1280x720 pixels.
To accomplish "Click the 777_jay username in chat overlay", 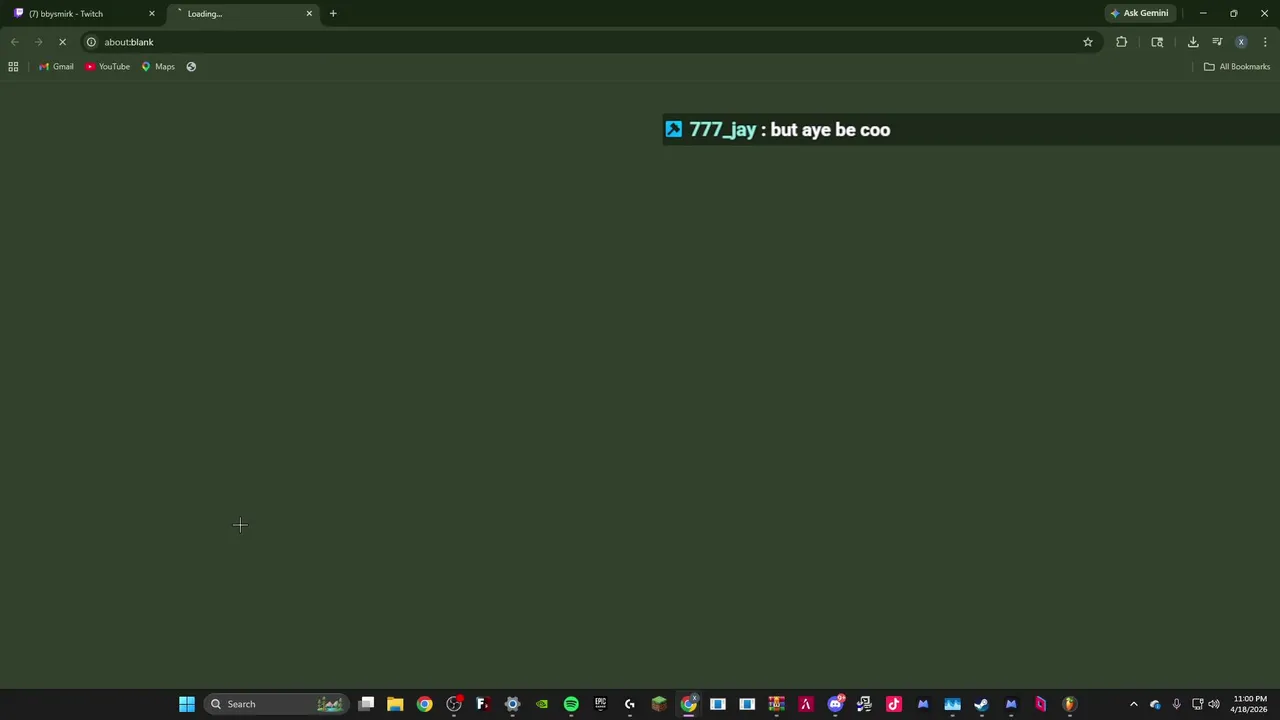I will coord(723,130).
